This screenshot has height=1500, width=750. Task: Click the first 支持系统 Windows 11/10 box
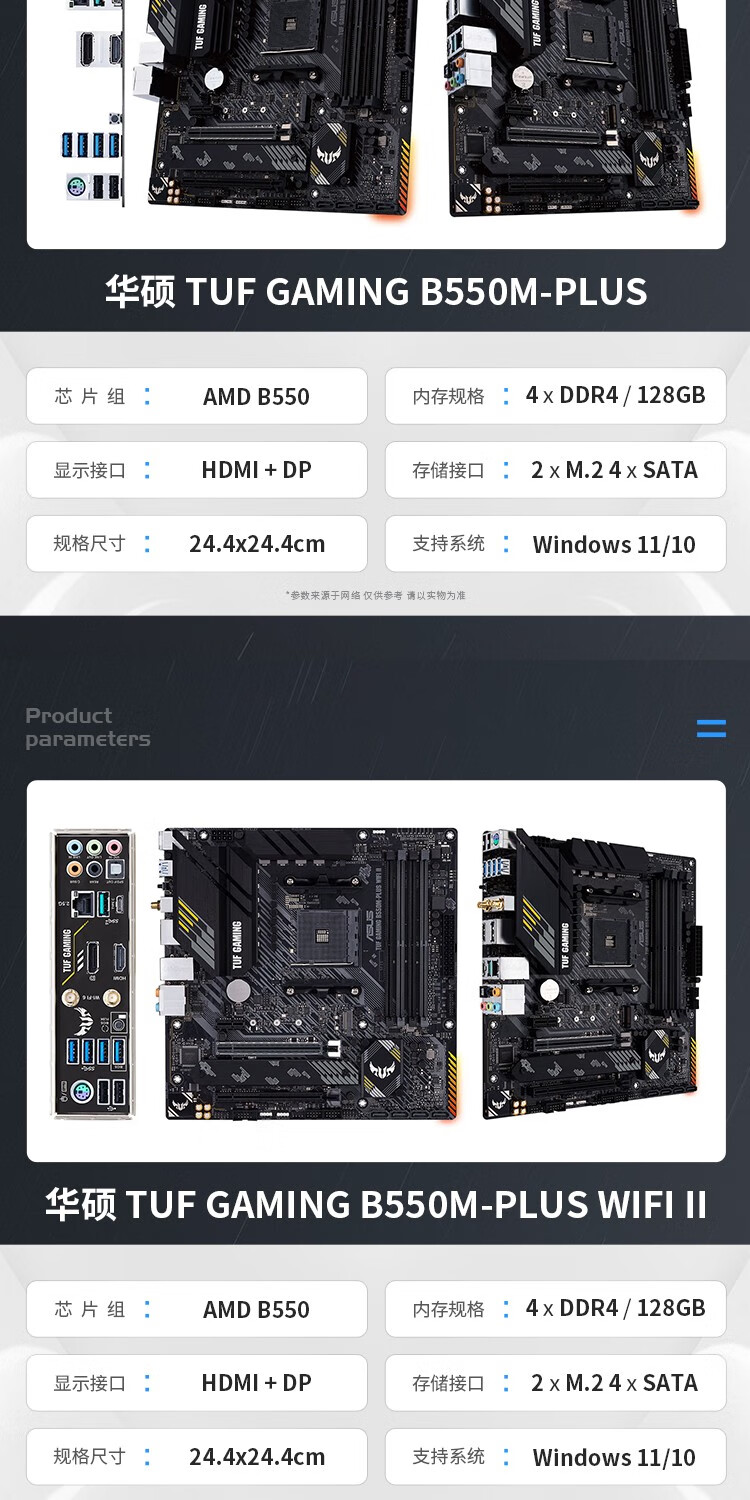[x=556, y=544]
